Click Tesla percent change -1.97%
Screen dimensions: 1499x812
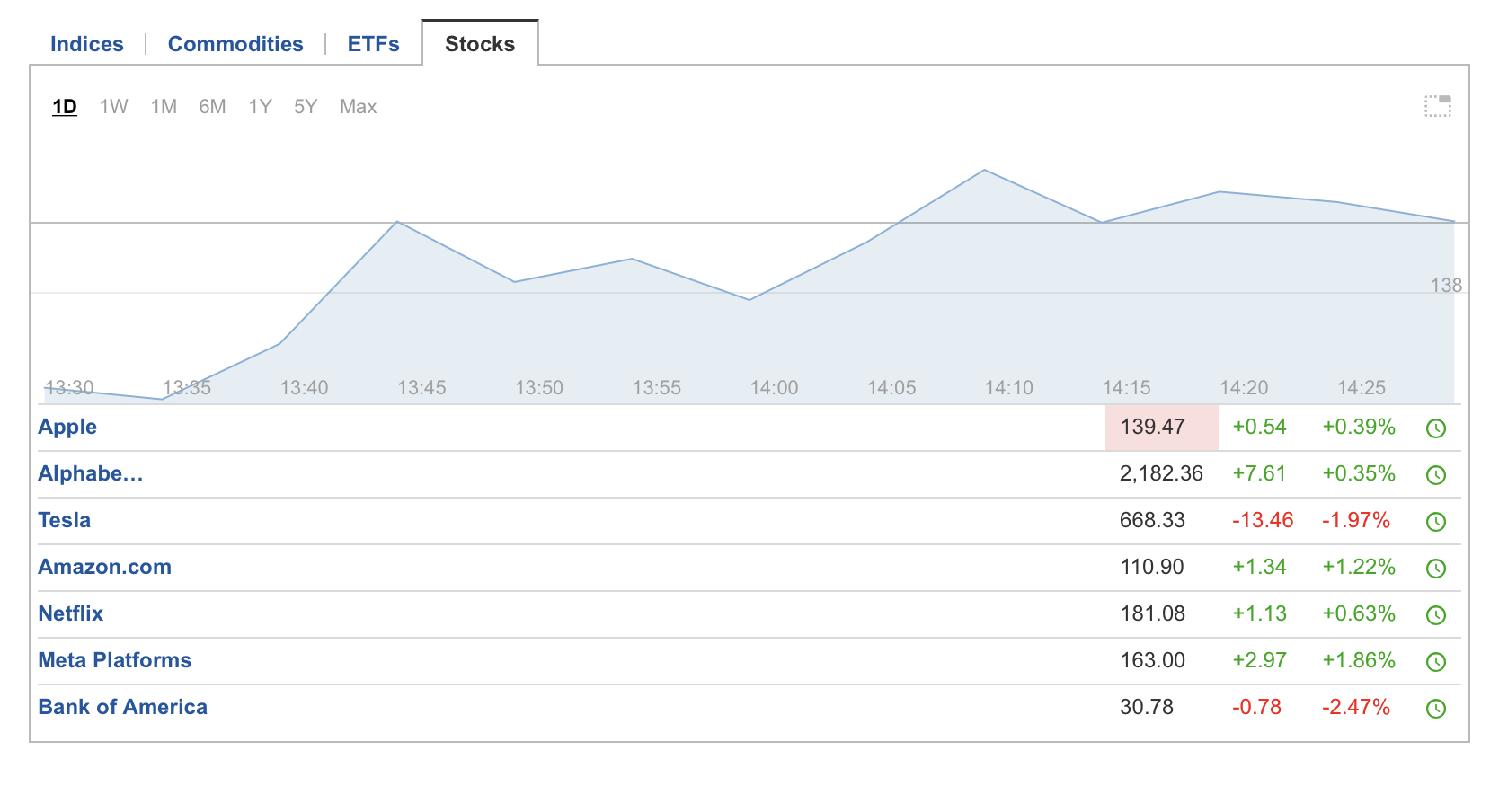point(1356,520)
